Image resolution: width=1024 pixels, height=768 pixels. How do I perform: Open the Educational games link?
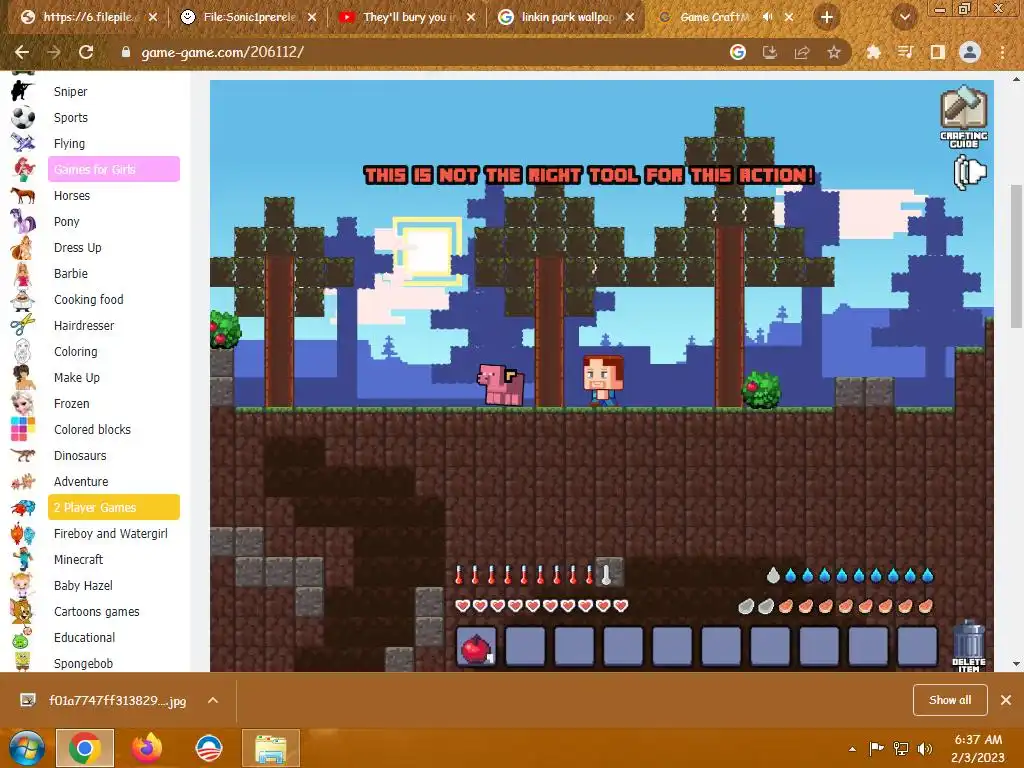pos(84,637)
